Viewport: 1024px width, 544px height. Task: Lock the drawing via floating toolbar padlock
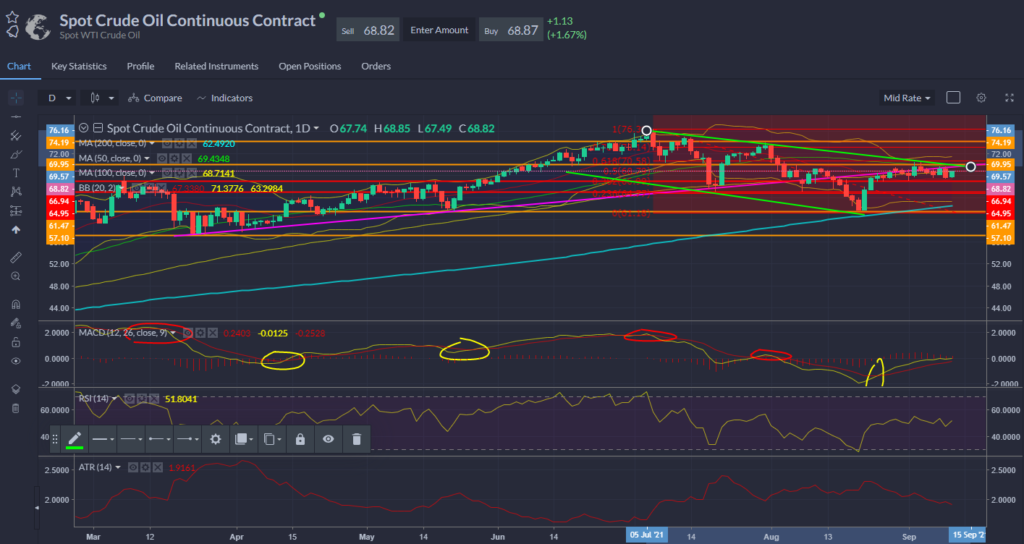click(x=299, y=439)
